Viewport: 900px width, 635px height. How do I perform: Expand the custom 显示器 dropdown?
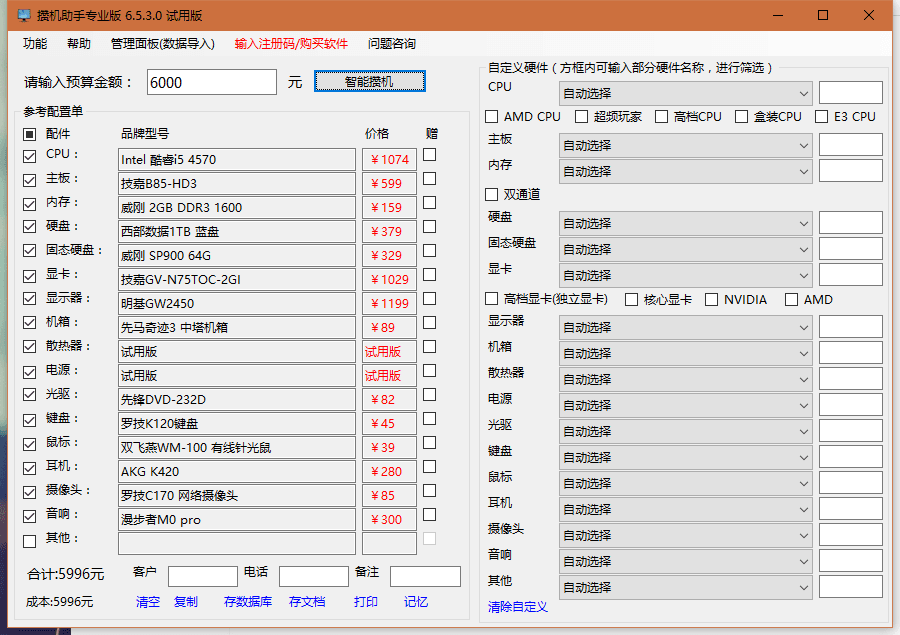tap(686, 328)
